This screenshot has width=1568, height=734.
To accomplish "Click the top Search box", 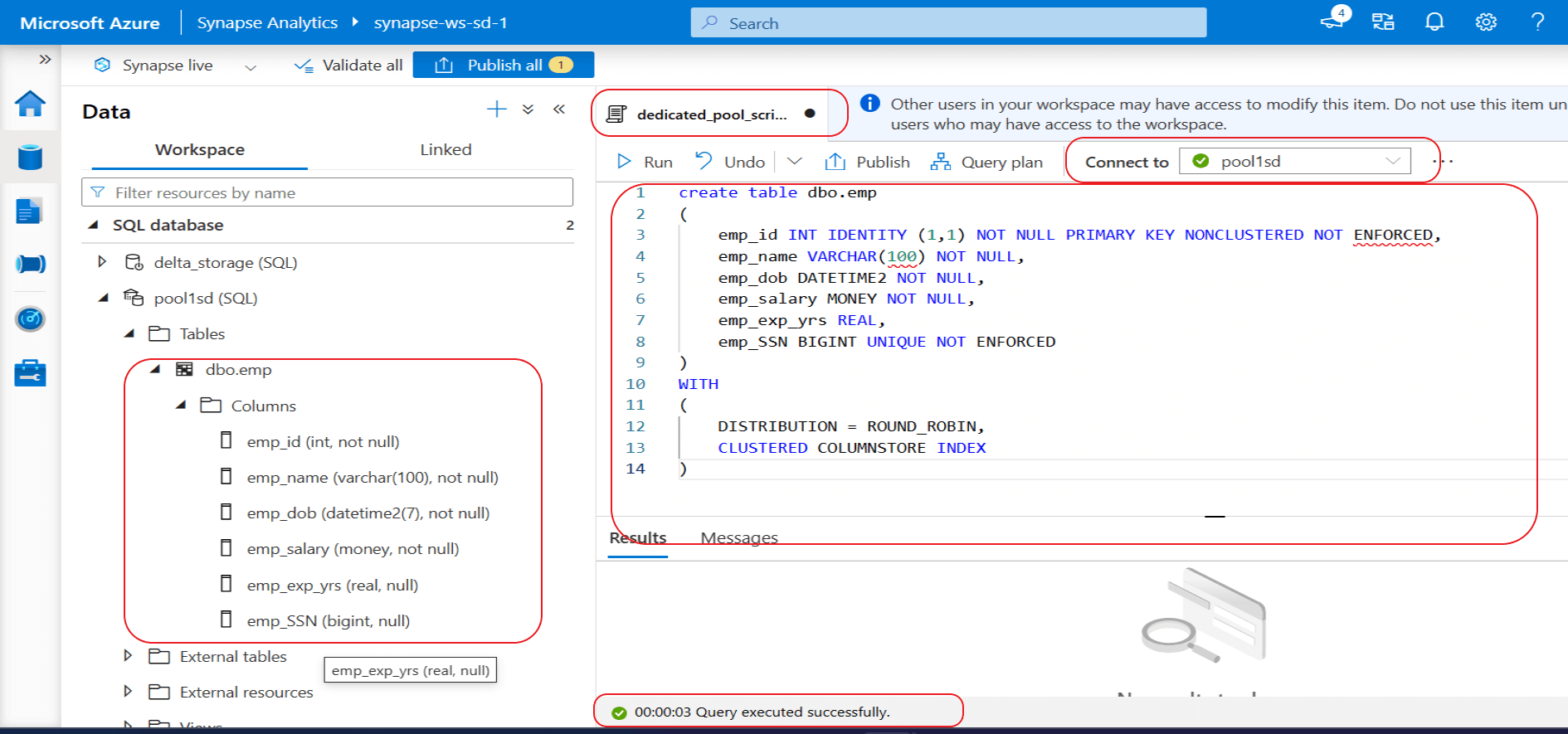I will (x=948, y=22).
